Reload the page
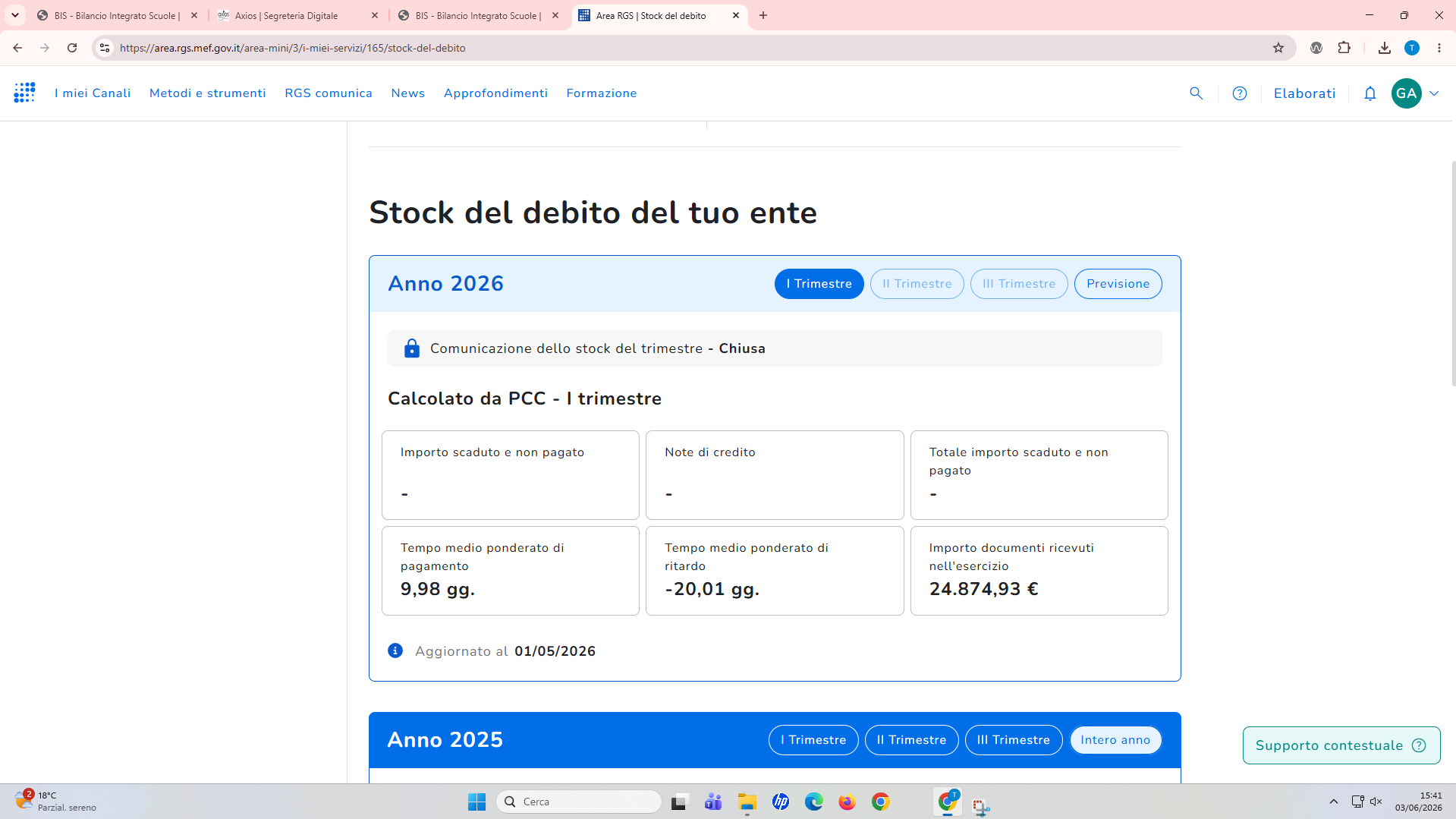 [x=72, y=48]
